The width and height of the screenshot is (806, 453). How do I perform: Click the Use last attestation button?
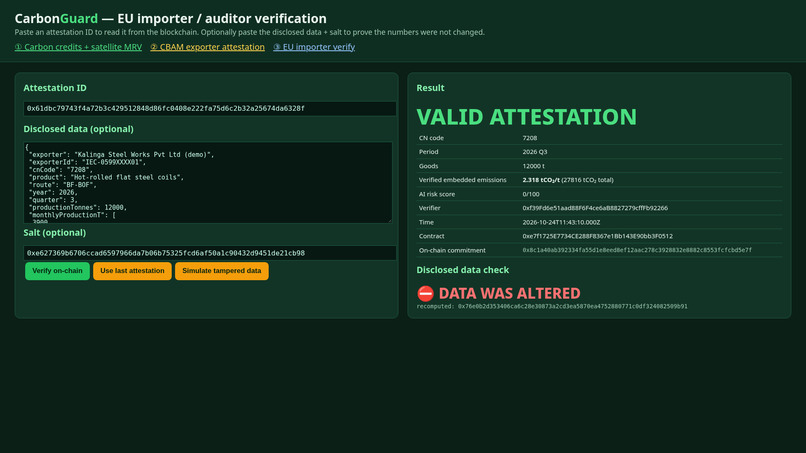[x=132, y=271]
